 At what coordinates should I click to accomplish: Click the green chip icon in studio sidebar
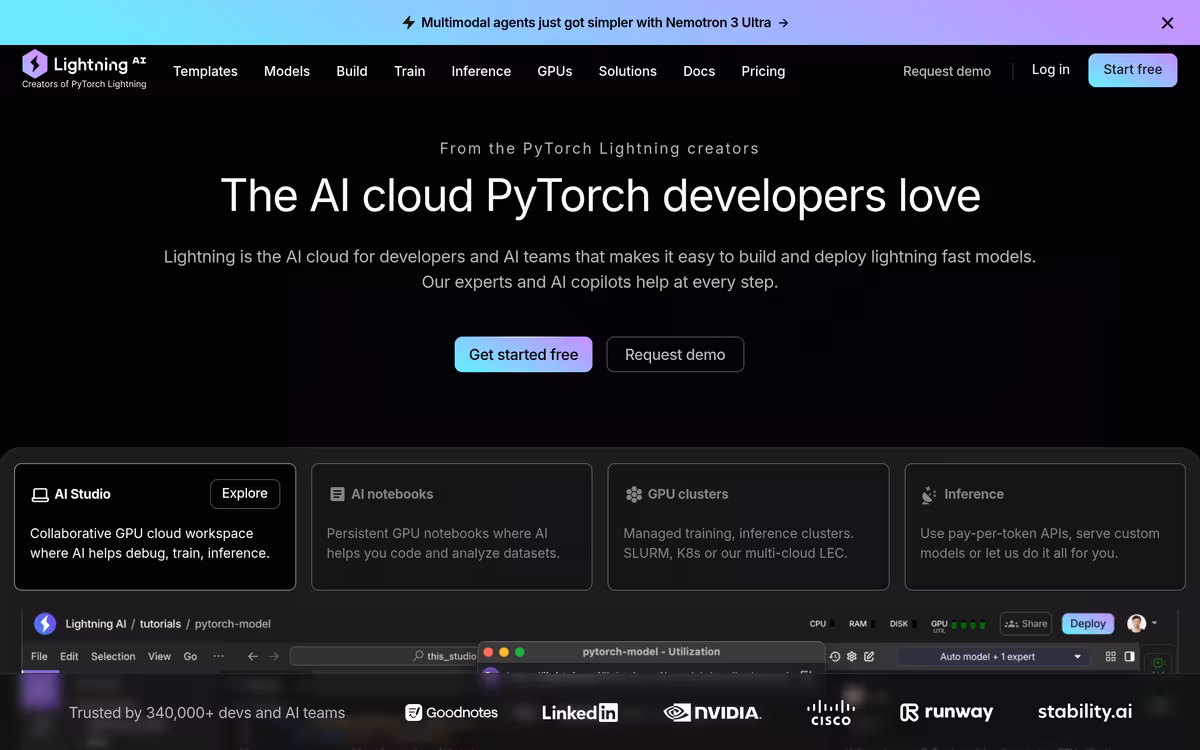coord(1159,662)
